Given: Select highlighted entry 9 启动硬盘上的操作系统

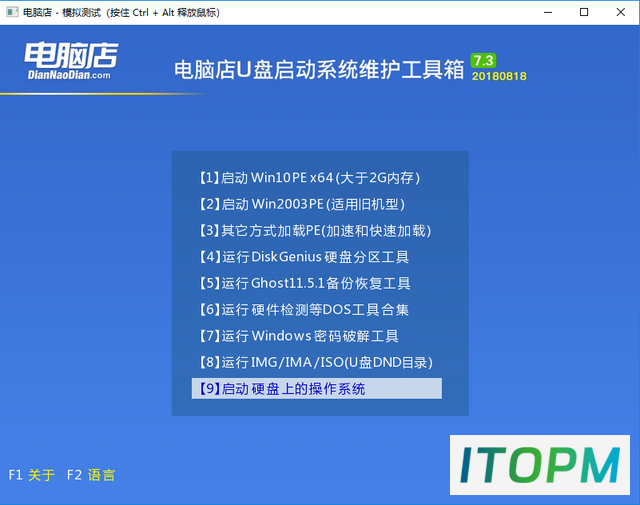Looking at the screenshot, I should (317, 388).
